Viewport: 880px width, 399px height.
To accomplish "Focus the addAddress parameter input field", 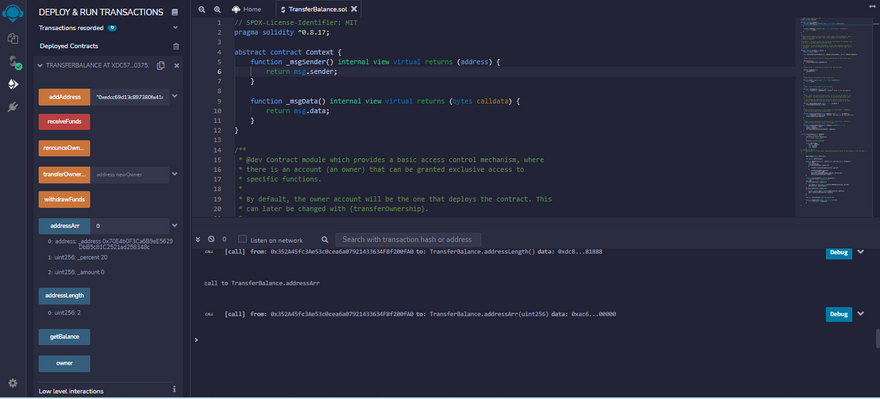I will (x=130, y=97).
